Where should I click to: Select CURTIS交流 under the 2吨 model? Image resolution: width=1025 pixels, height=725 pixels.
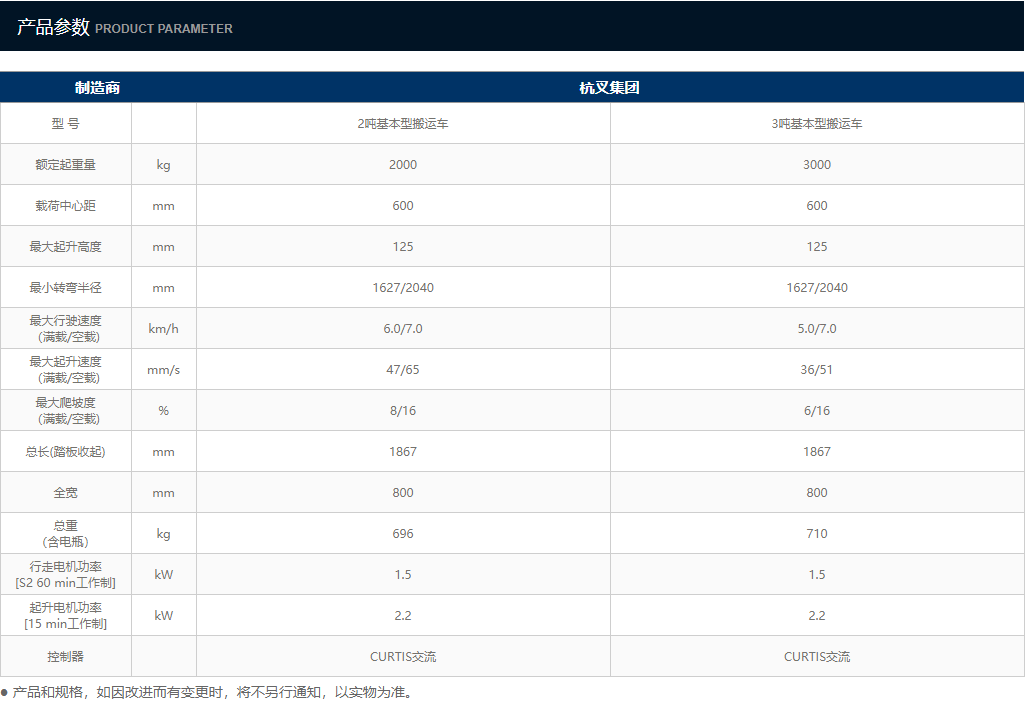click(403, 657)
